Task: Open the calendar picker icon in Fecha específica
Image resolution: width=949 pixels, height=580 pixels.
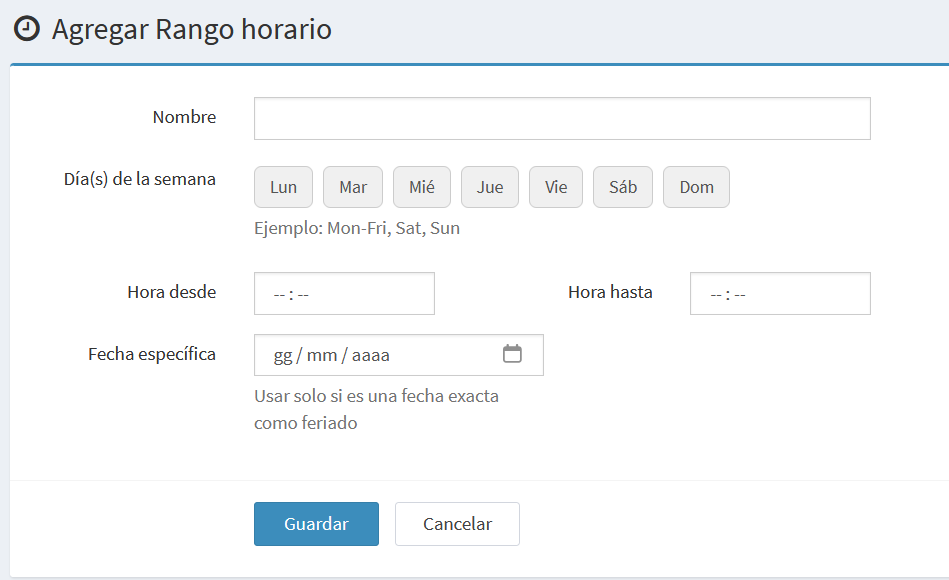Action: [512, 354]
